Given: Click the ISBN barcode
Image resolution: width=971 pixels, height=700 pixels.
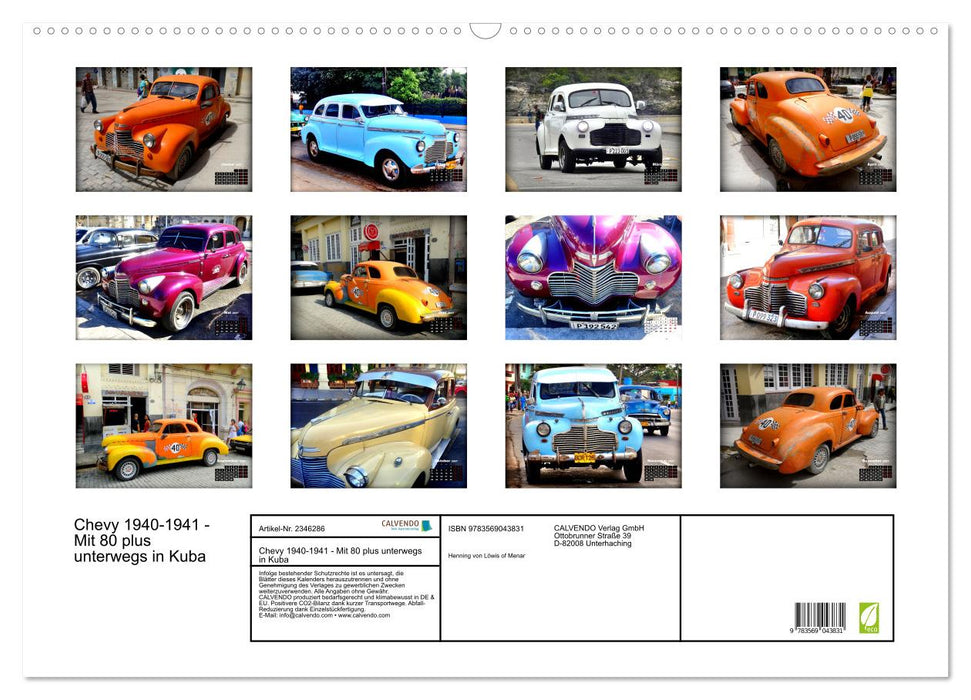Looking at the screenshot, I should click(820, 615).
